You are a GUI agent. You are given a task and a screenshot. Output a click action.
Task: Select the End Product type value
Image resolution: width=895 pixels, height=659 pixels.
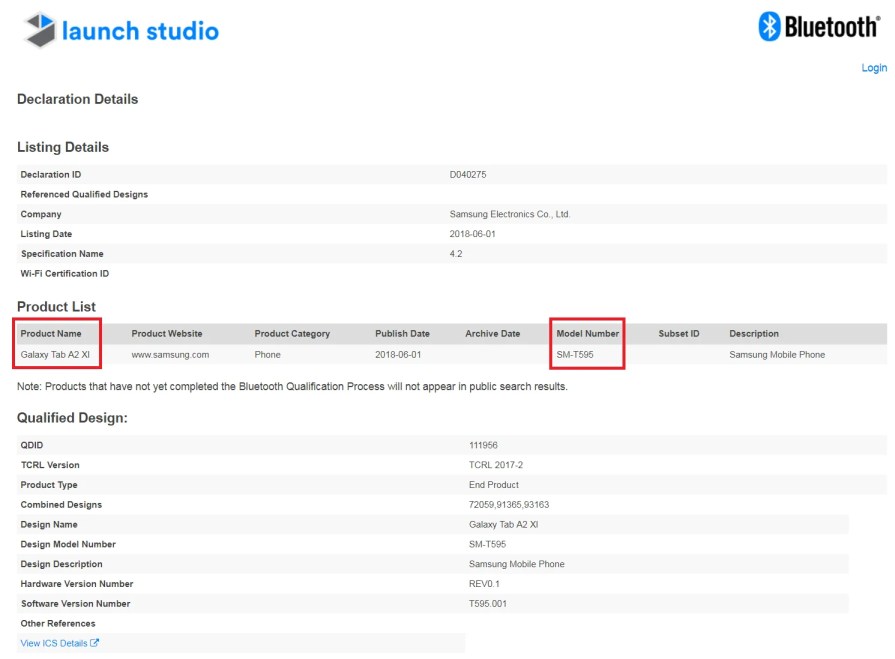point(494,484)
